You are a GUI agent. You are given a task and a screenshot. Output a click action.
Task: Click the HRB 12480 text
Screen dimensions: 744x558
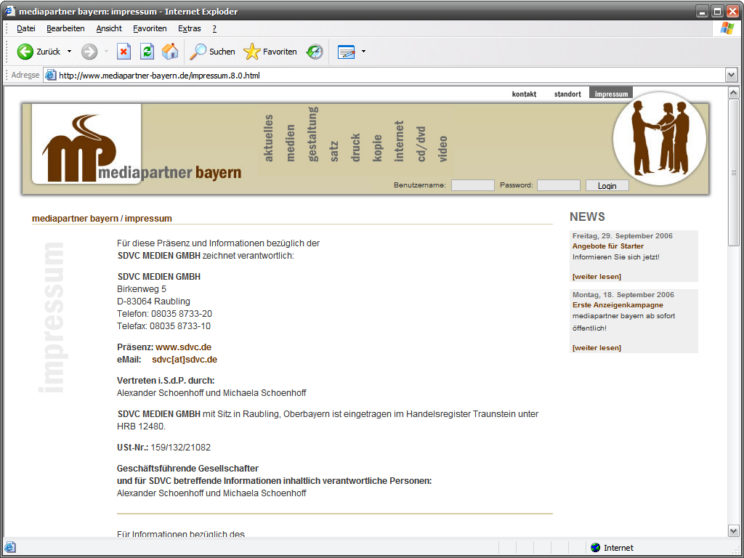[141, 427]
